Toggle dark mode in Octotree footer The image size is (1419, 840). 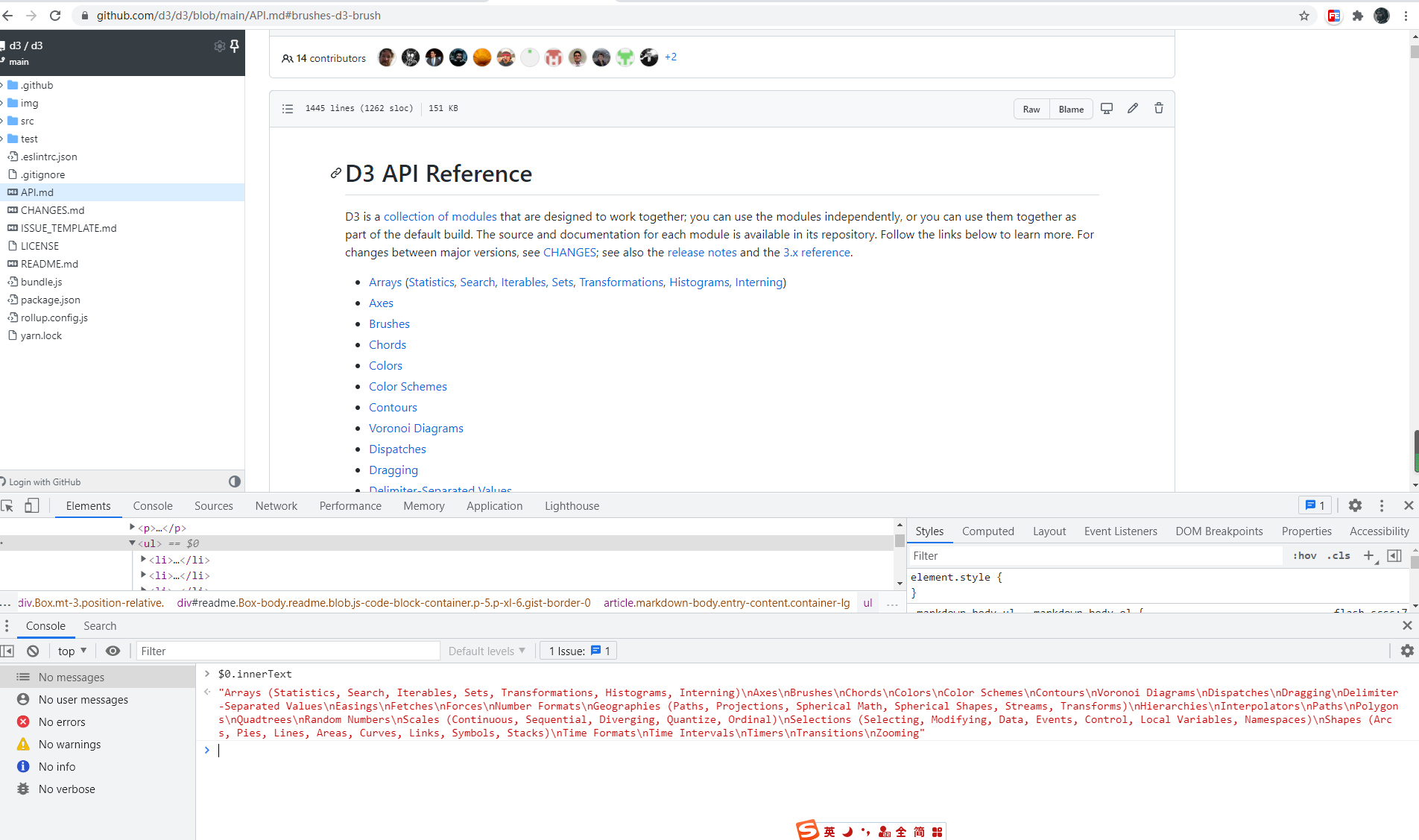coord(235,481)
